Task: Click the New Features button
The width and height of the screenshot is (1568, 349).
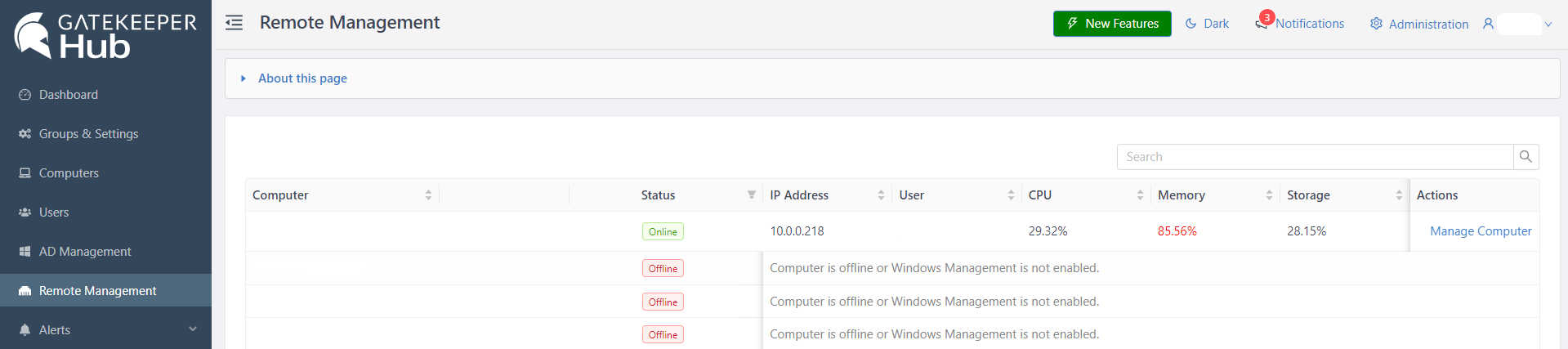Action: tap(1111, 24)
